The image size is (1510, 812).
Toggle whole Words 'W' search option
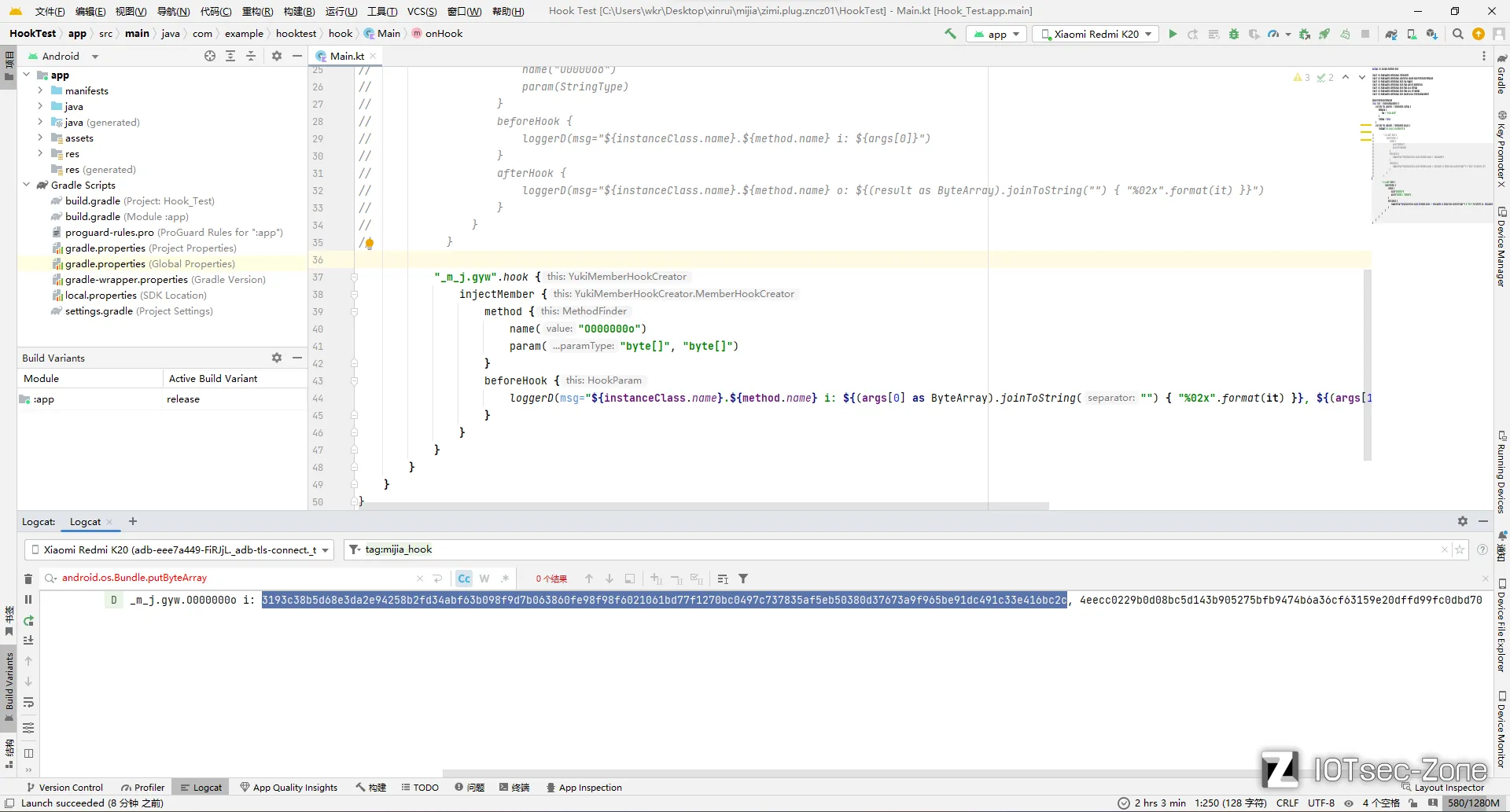point(484,579)
